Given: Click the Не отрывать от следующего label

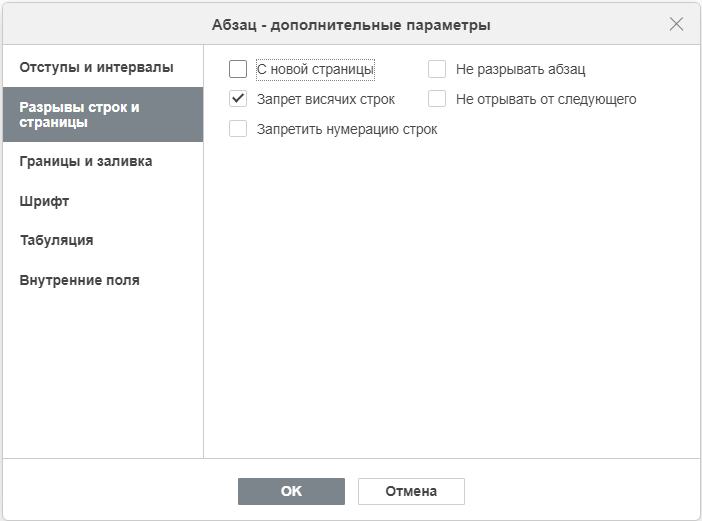Looking at the screenshot, I should click(546, 99).
